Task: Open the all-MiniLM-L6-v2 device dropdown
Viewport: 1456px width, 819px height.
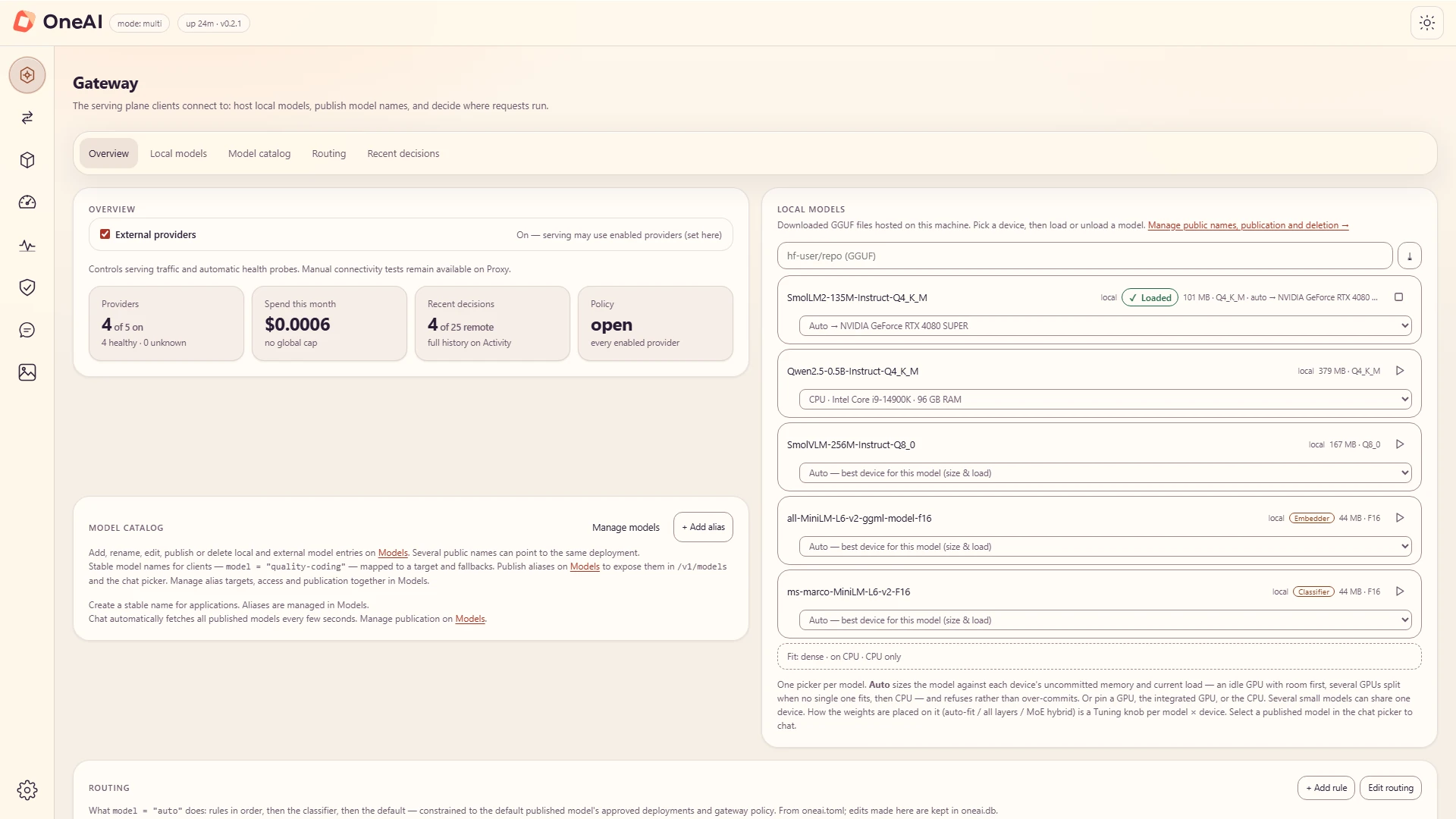Action: pos(1105,547)
